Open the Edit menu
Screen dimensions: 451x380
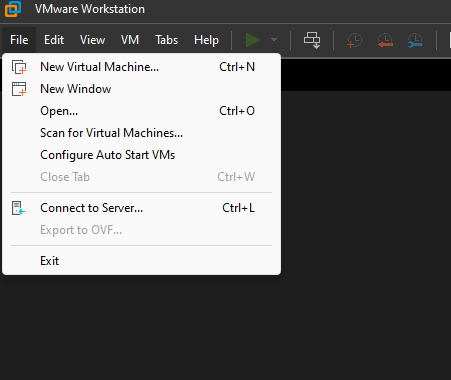(x=54, y=40)
